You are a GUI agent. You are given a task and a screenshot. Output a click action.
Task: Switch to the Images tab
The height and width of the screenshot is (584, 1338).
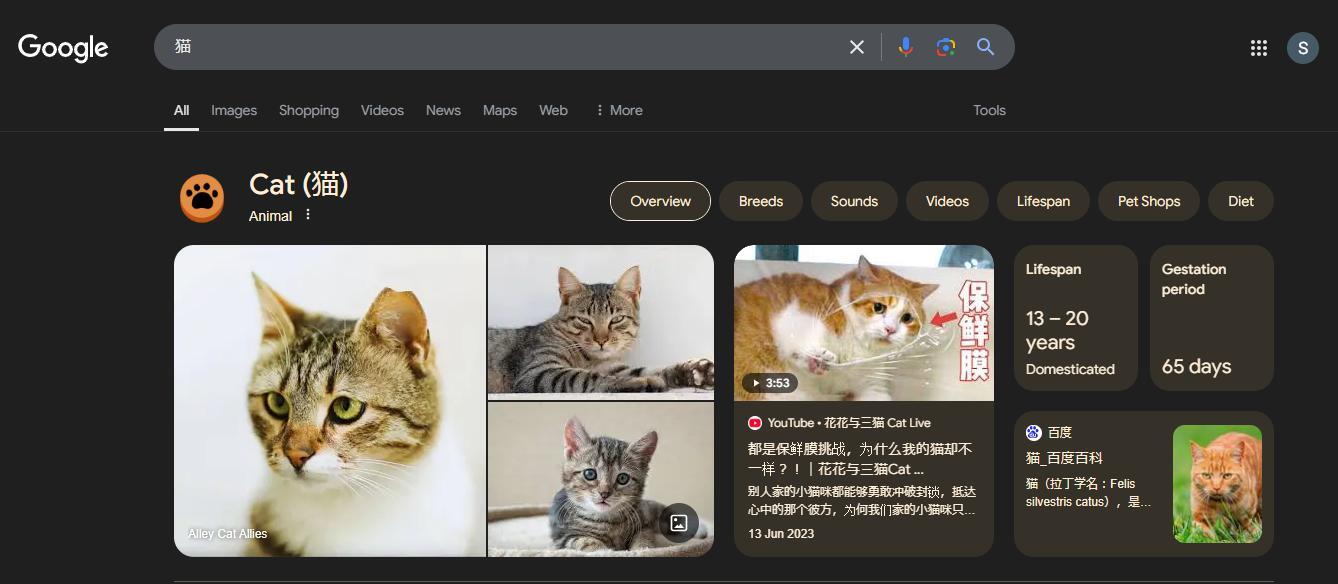(x=234, y=110)
